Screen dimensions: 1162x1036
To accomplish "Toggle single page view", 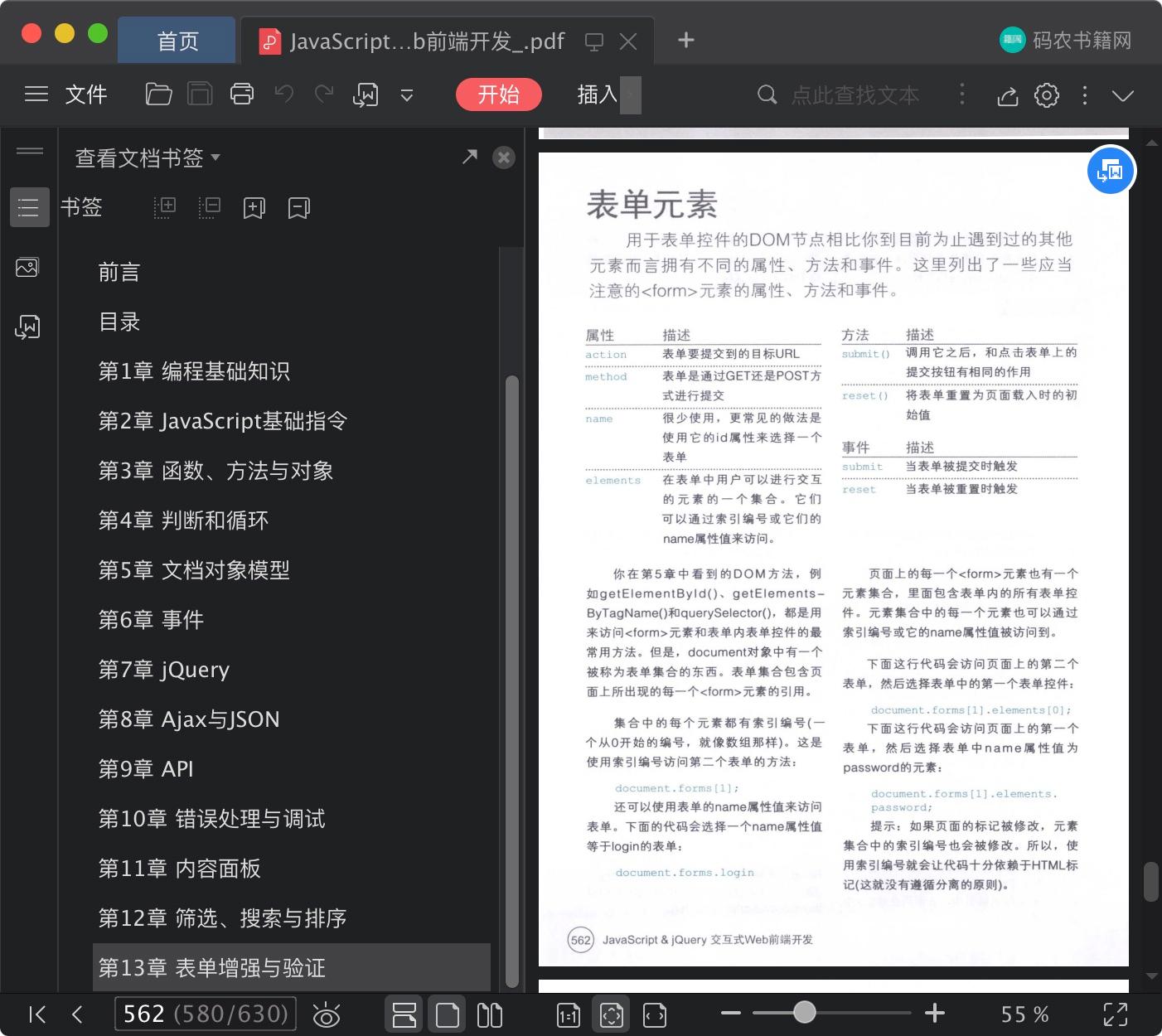I will click(x=447, y=1014).
